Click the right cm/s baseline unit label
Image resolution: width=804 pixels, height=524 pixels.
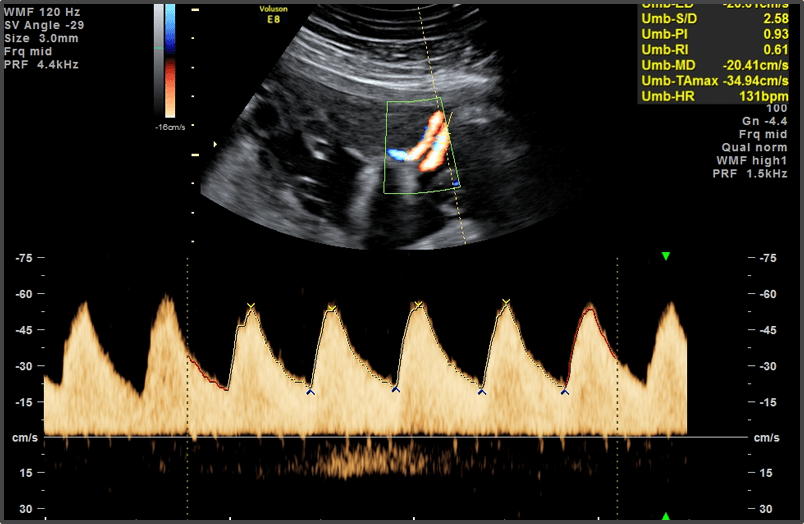[x=767, y=438]
